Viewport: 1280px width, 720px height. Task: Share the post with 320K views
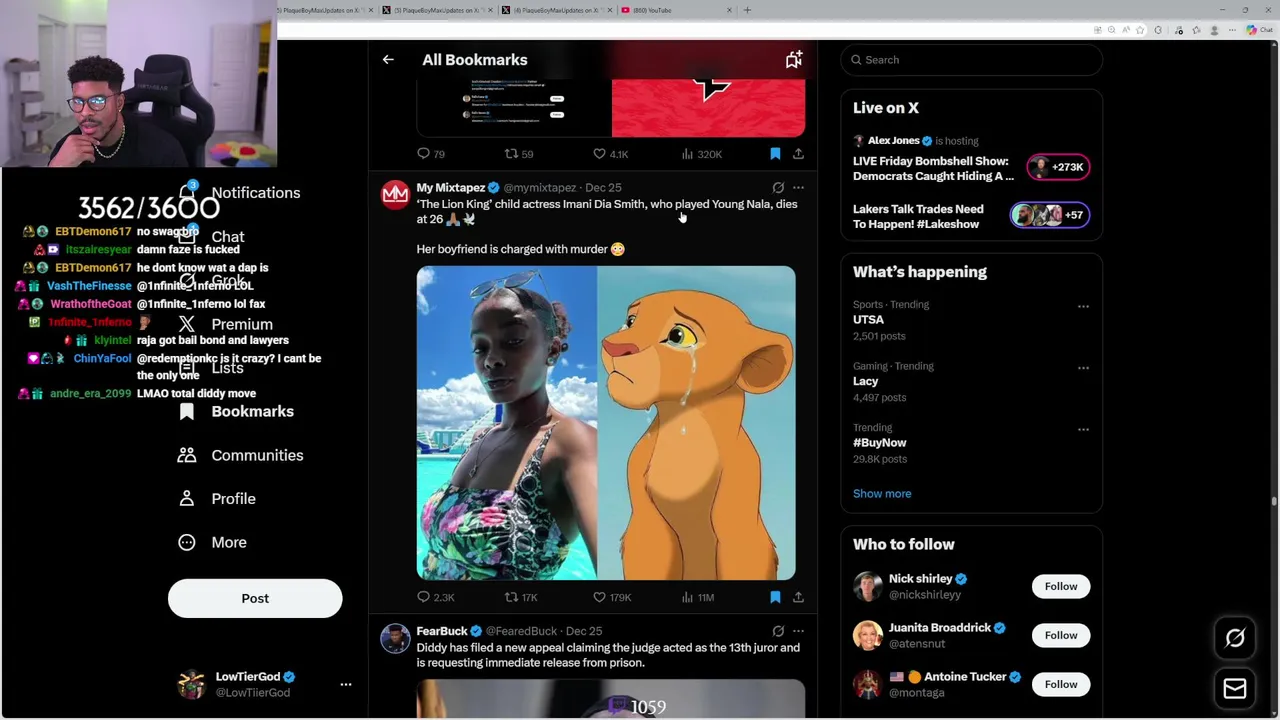click(798, 154)
